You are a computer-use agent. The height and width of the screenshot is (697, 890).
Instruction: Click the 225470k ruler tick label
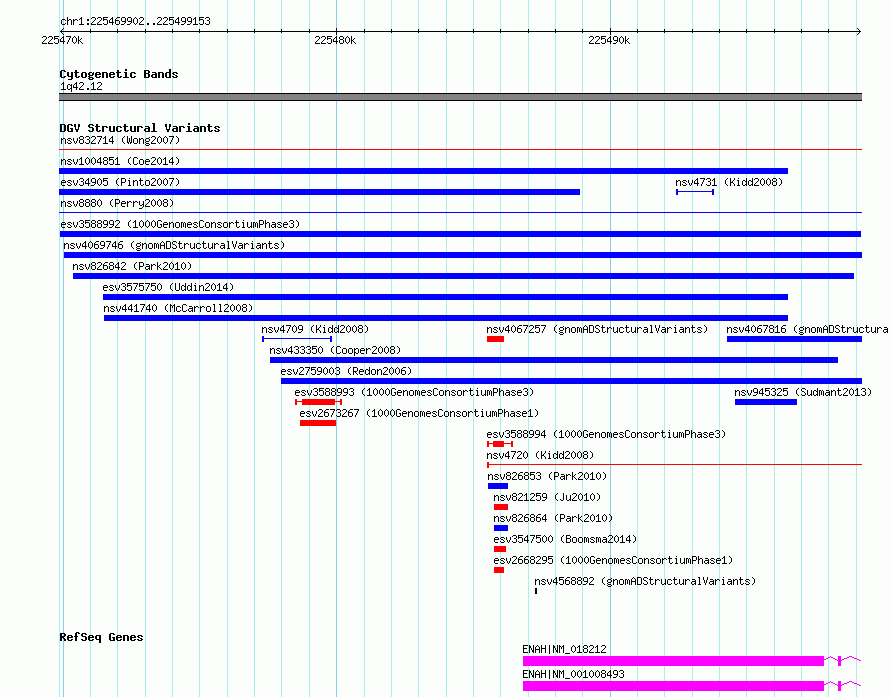[x=62, y=40]
